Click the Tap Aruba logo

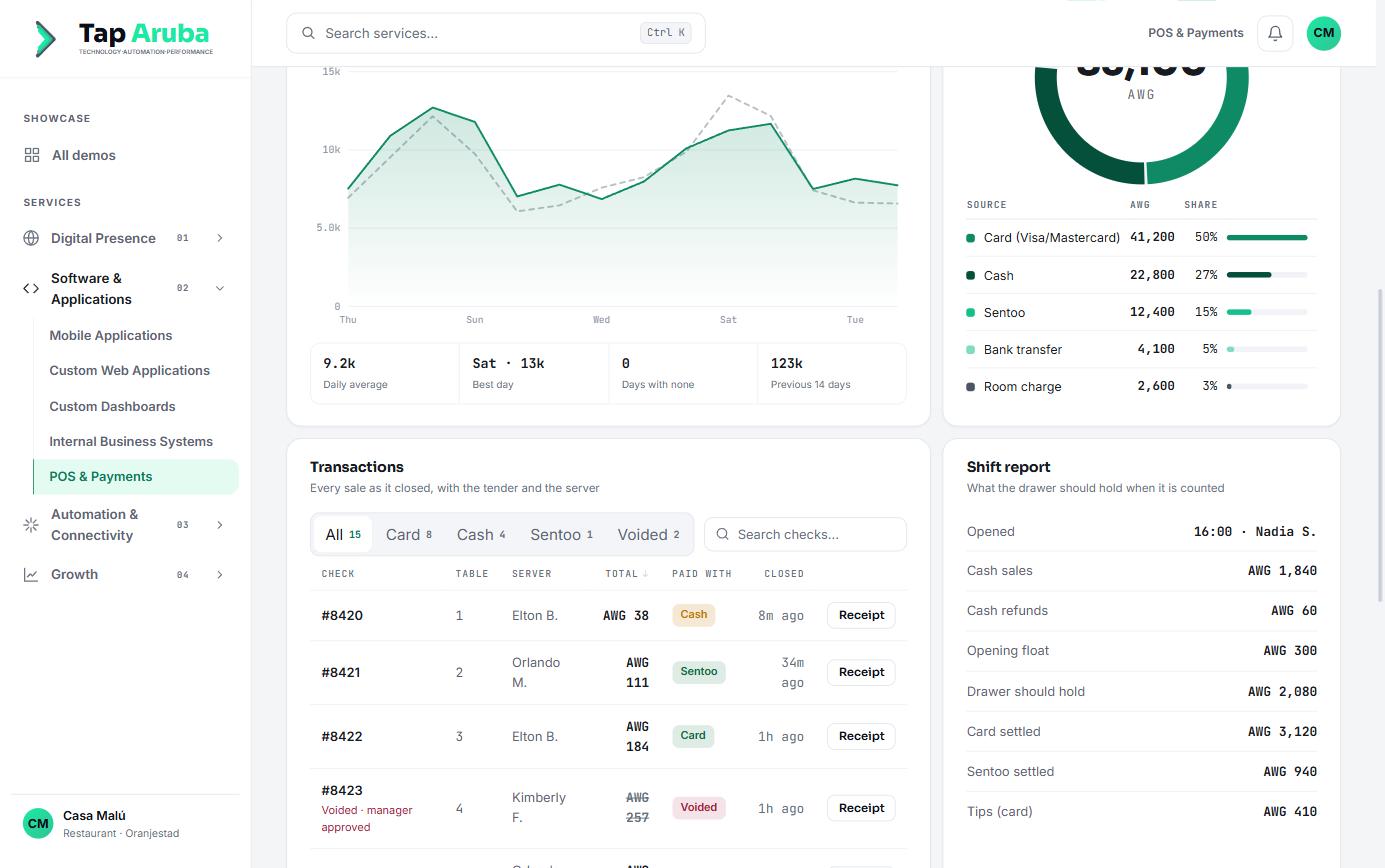(x=124, y=38)
